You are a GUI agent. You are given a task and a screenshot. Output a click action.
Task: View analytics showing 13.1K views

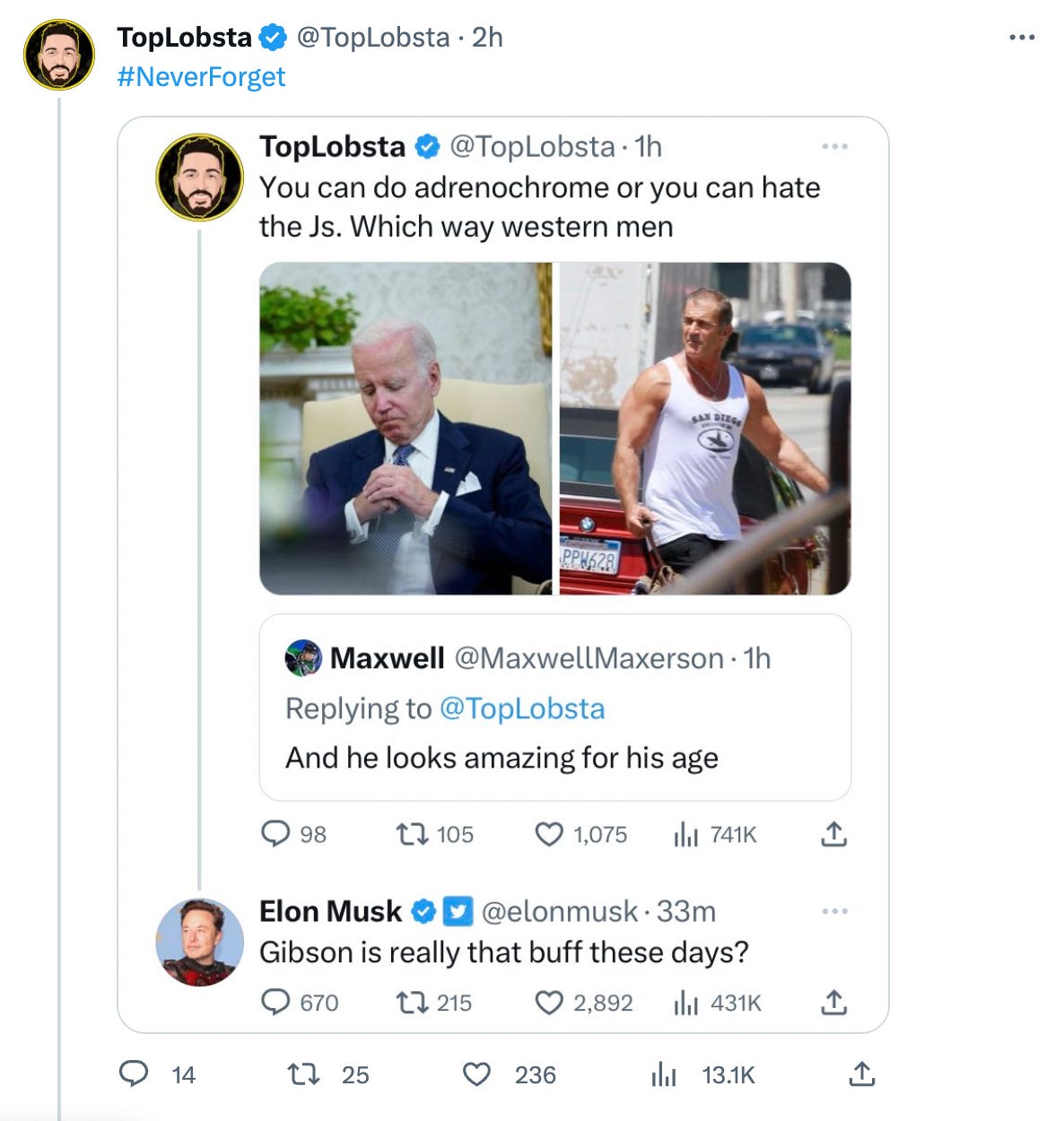pos(663,1073)
